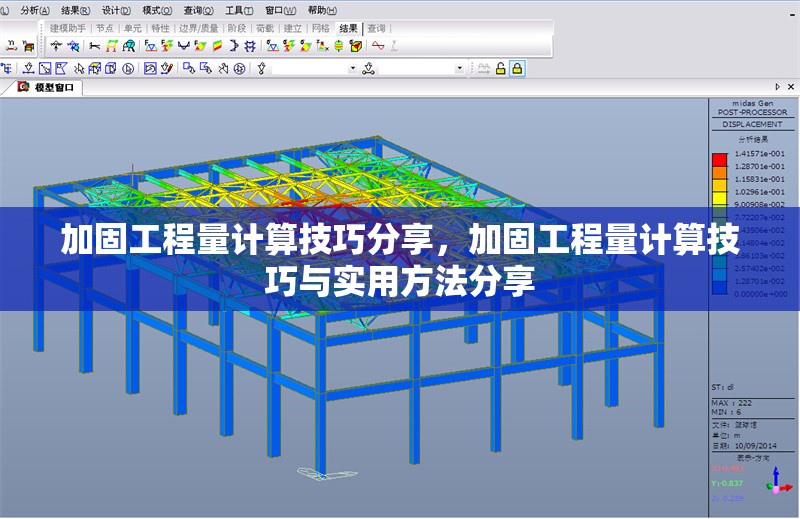This screenshot has width=800, height=519.
Task: Open the 结果(R) menu
Action: point(76,9)
